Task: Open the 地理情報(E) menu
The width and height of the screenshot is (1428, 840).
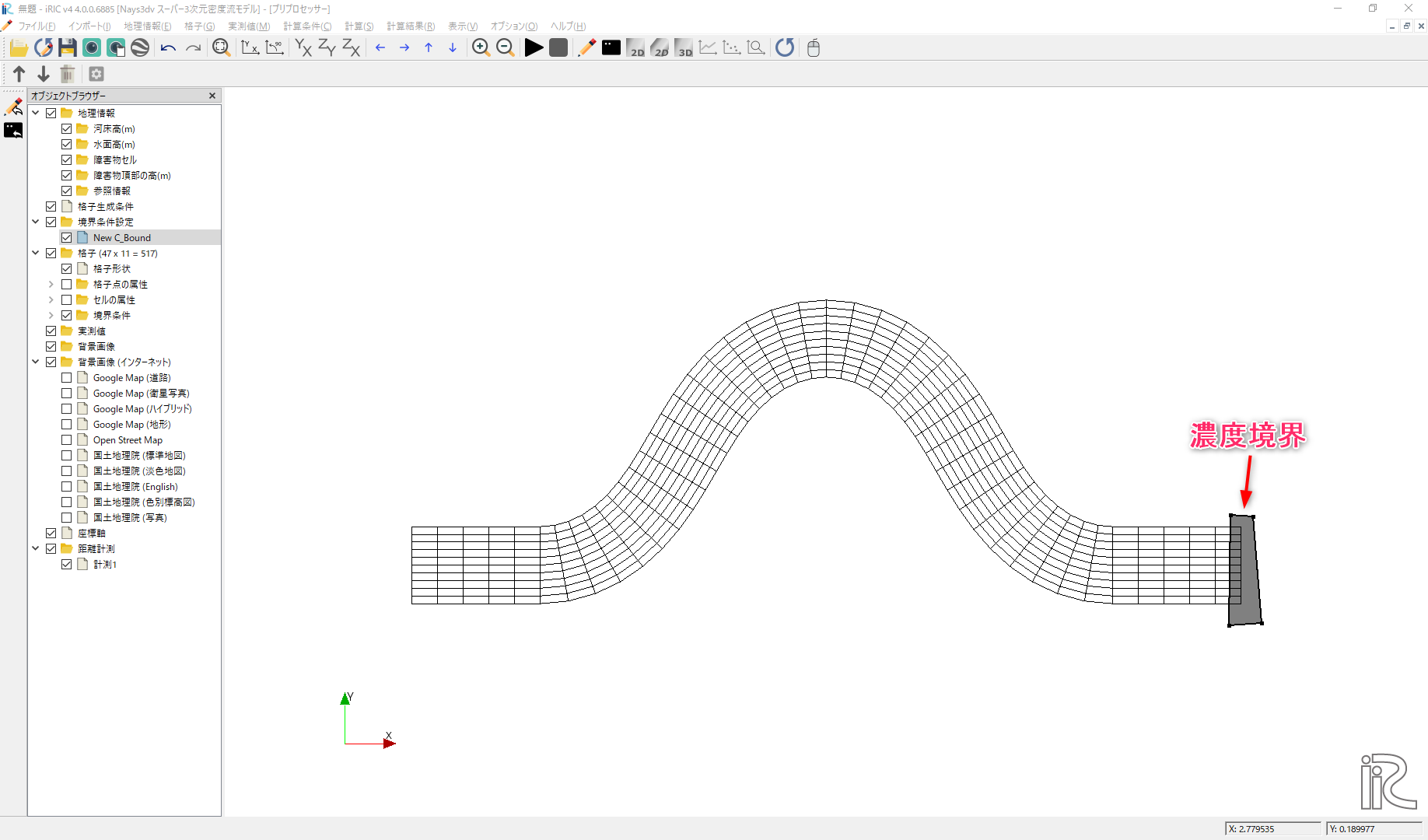Action: [148, 26]
